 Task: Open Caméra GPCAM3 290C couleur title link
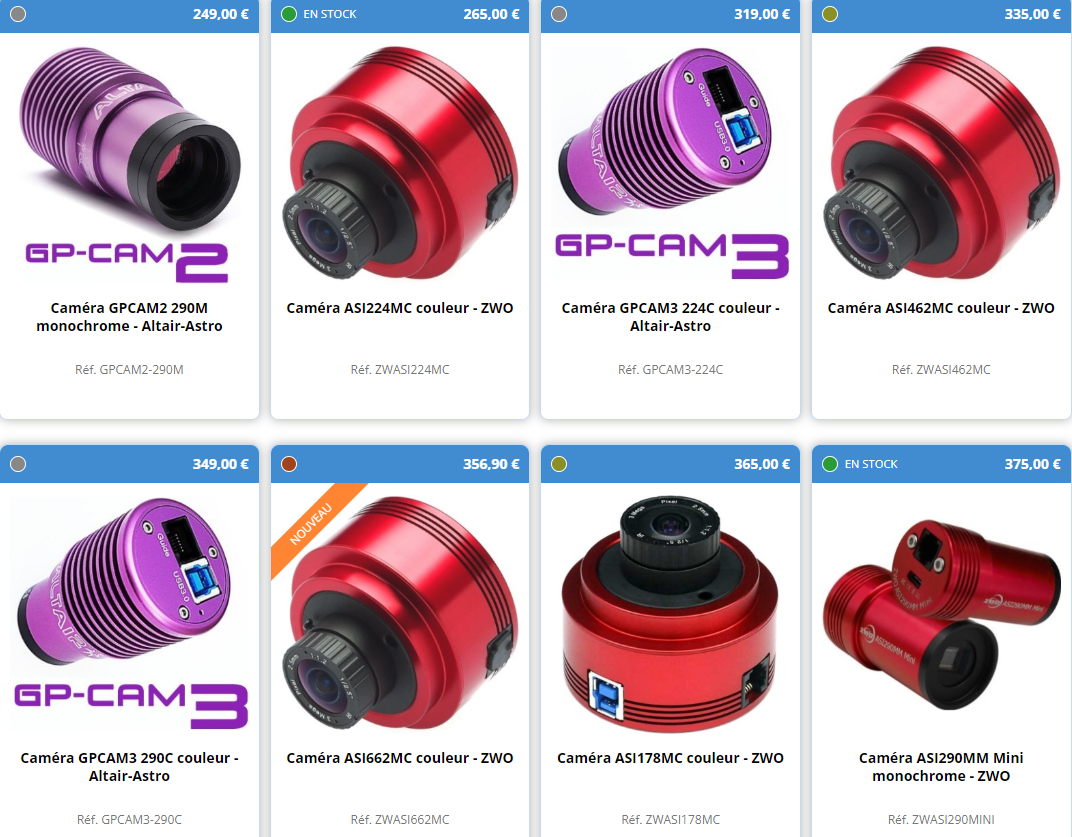point(129,767)
